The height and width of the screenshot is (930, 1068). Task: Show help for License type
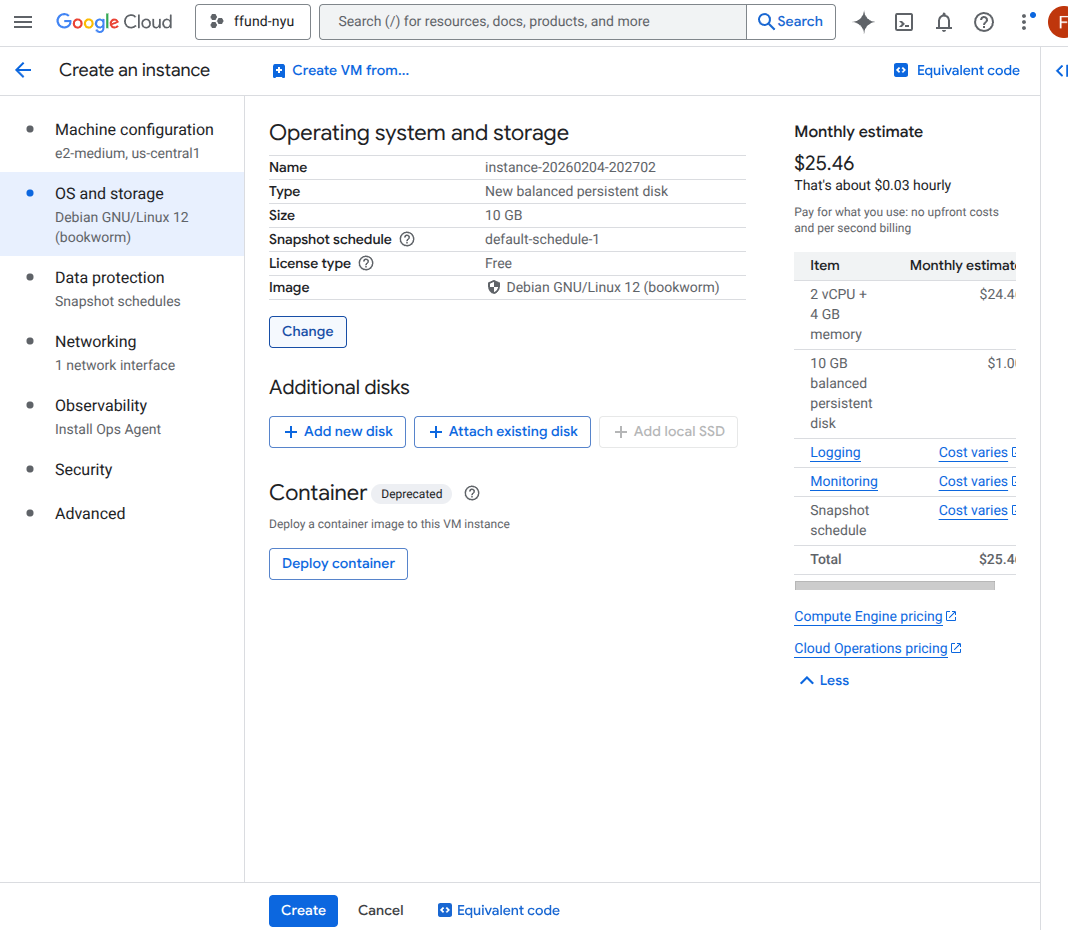366,264
